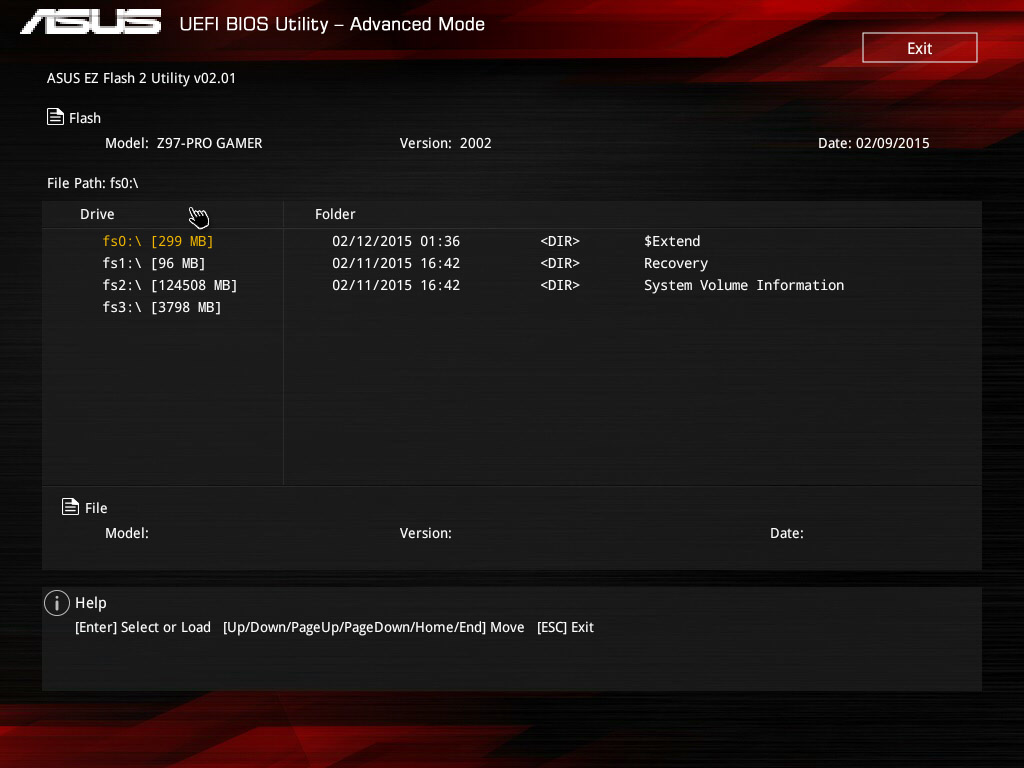Click the [ESC] Exit help hint

click(565, 627)
